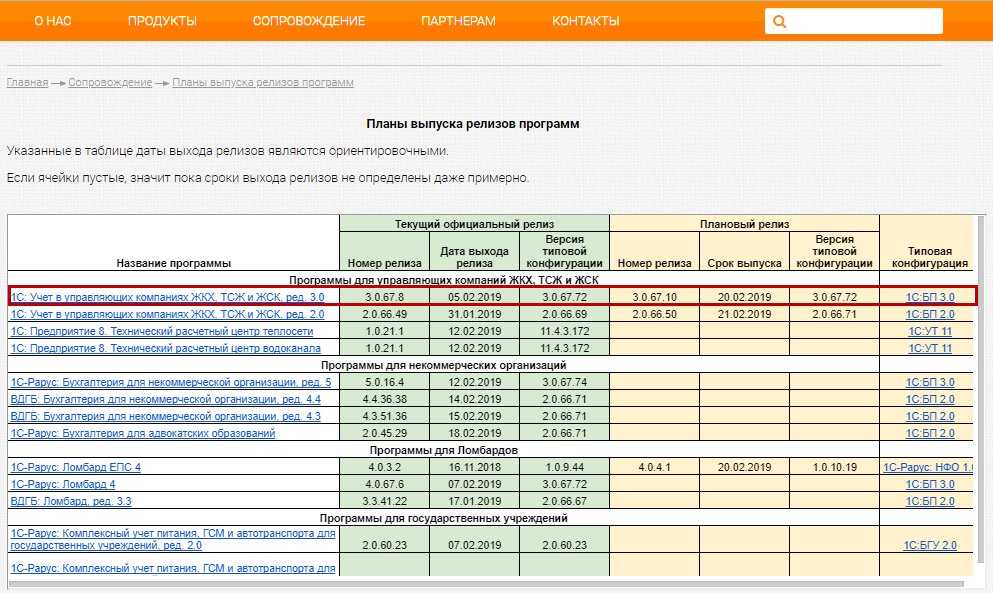
Task: Open the 1С-Рарус: Ломбард 4 link
Action: tap(63, 485)
